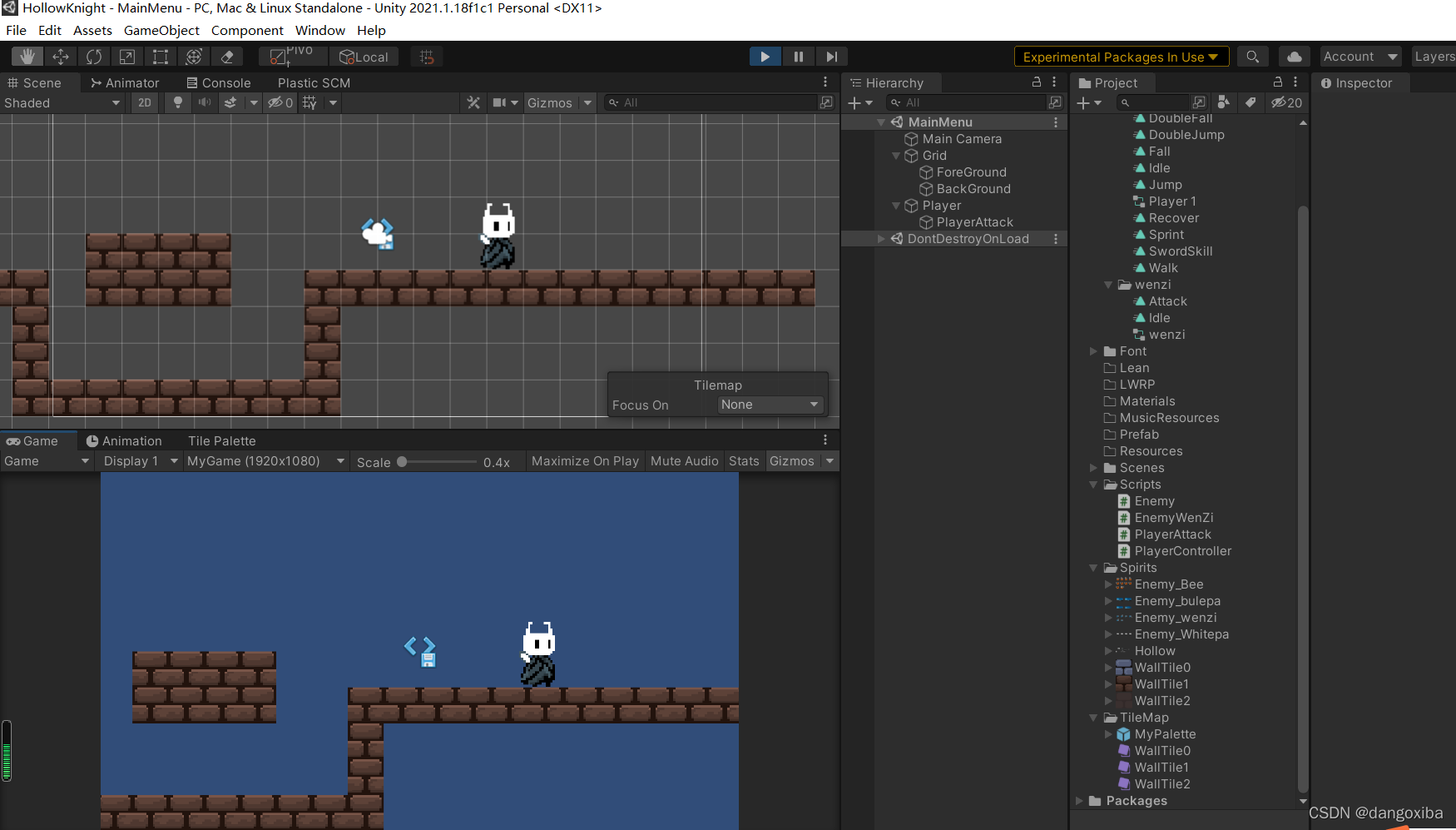Select the Rect tool
1456x830 pixels.
(161, 57)
